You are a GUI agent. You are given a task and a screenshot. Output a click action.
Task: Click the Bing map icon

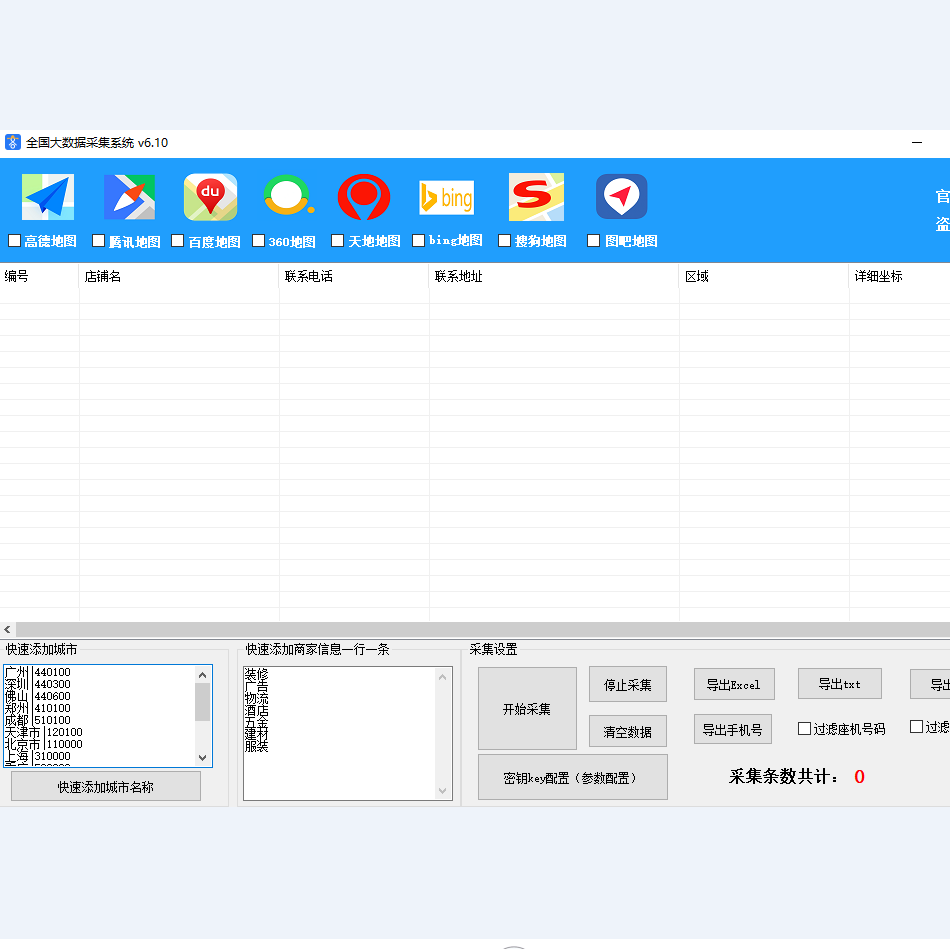pyautogui.click(x=446, y=198)
